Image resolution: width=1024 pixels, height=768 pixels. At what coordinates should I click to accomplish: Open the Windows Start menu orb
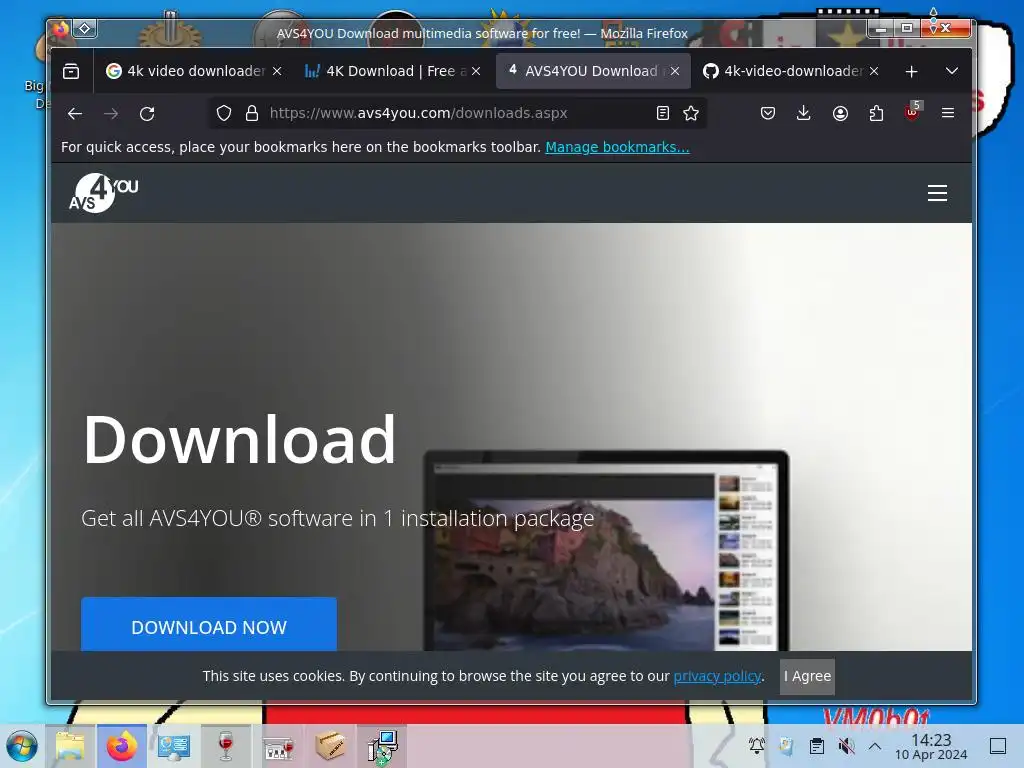(x=22, y=746)
